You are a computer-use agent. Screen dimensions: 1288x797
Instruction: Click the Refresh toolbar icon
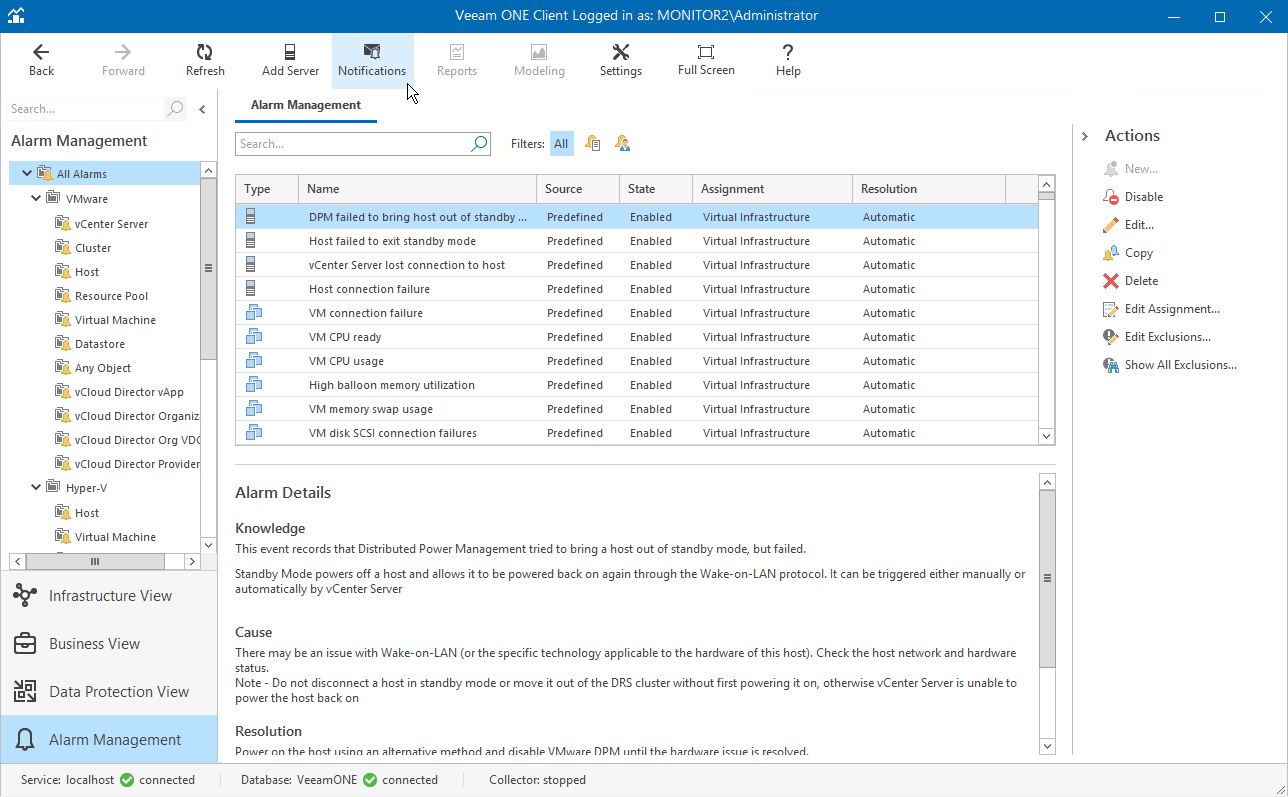pyautogui.click(x=205, y=58)
